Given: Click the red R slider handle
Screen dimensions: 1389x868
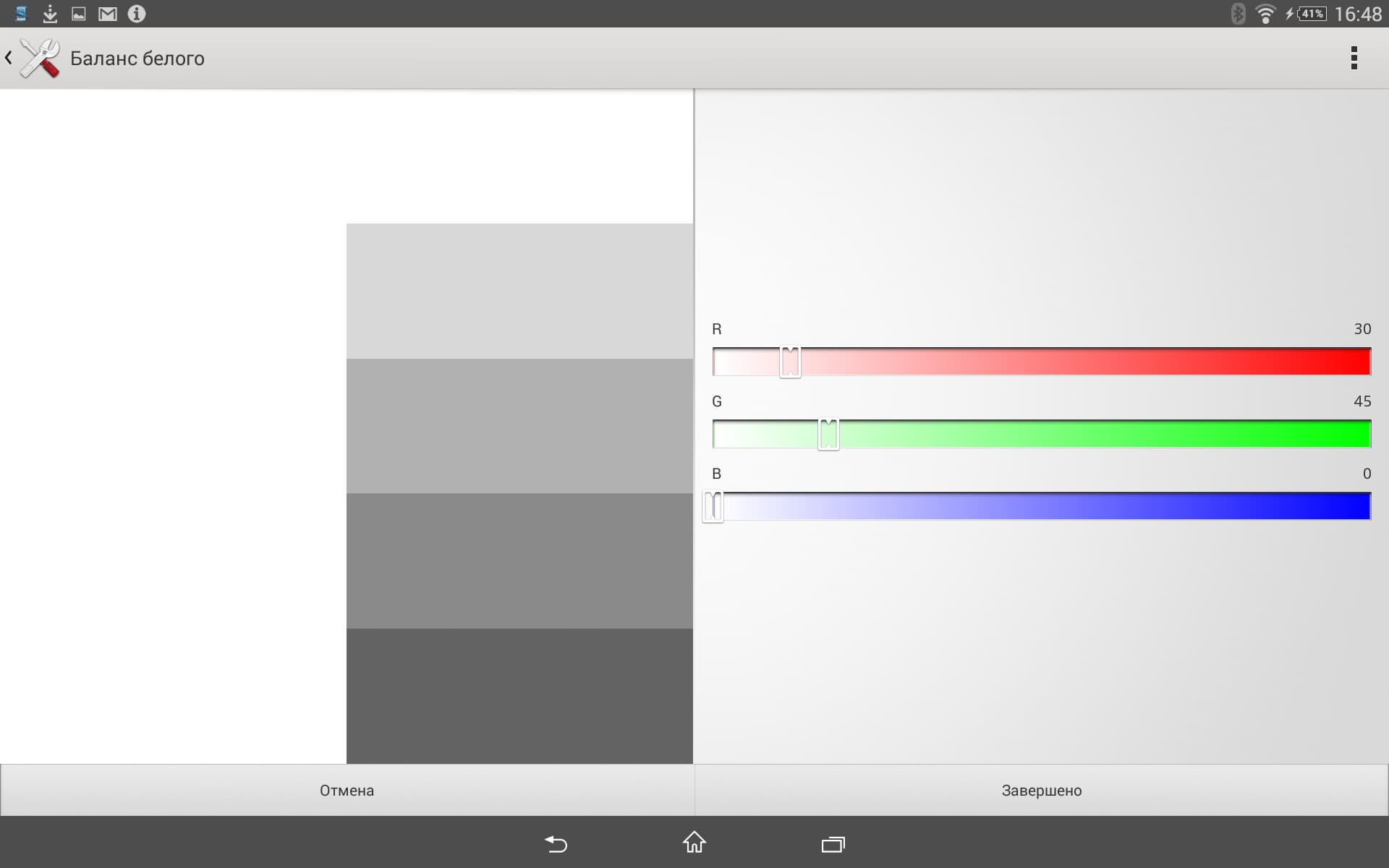Looking at the screenshot, I should pyautogui.click(x=790, y=362).
